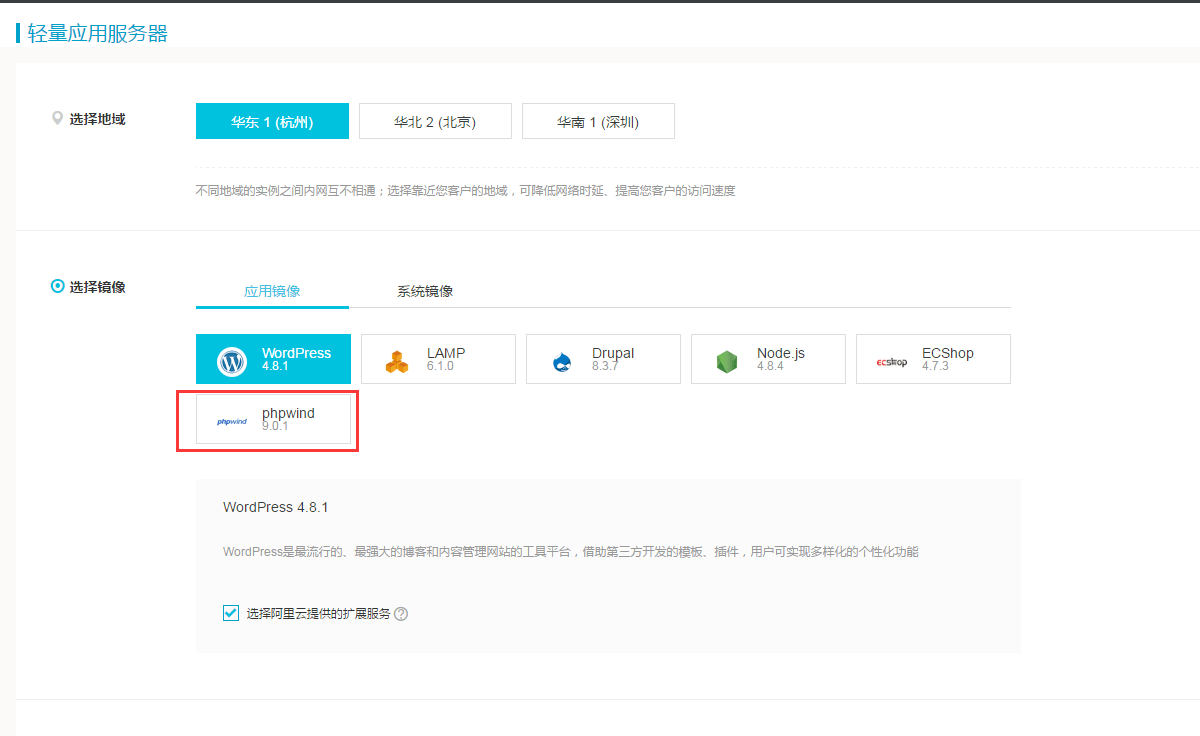Viewport: 1200px width, 736px height.
Task: Choose the ECShop 4.7.3 image label
Action: (x=948, y=359)
